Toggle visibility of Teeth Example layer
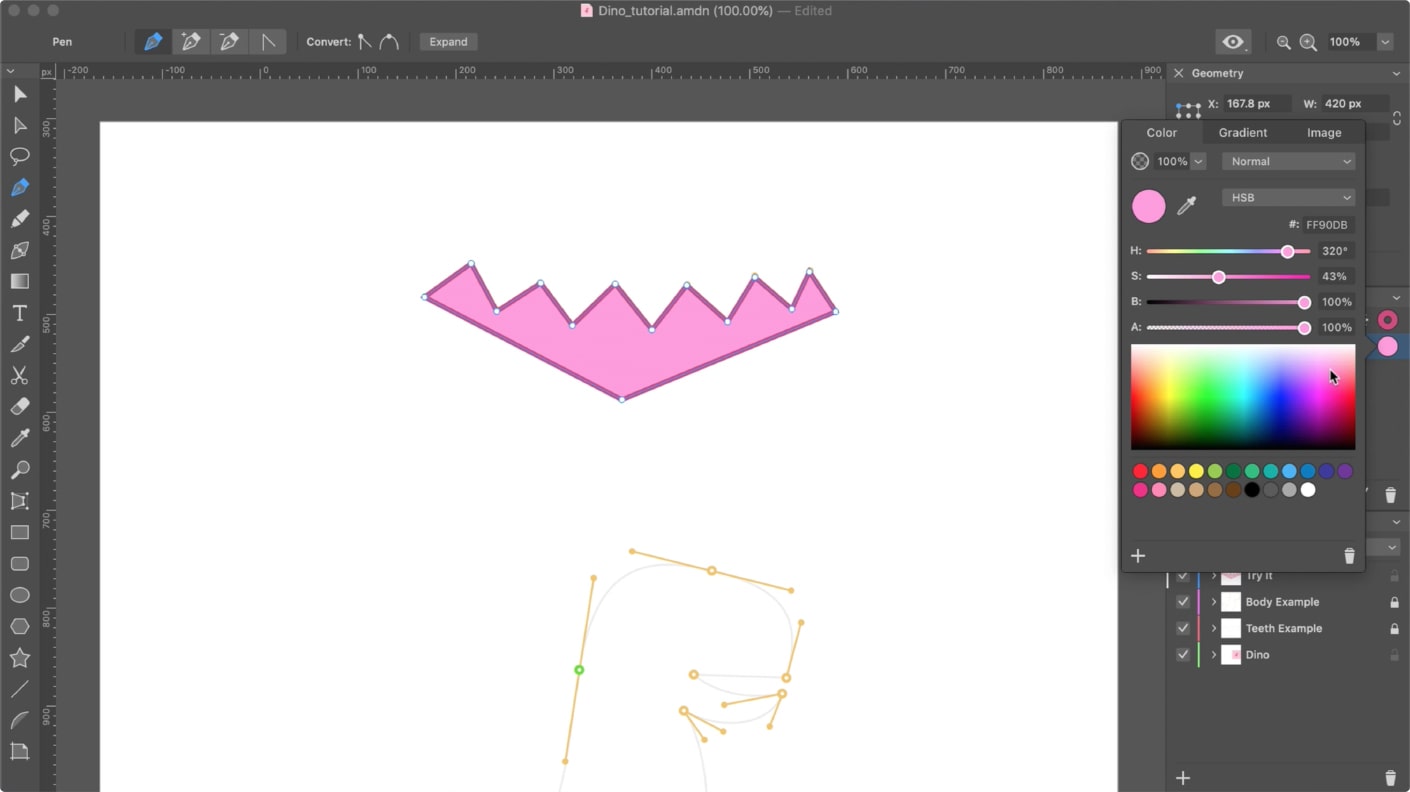 click(x=1183, y=628)
